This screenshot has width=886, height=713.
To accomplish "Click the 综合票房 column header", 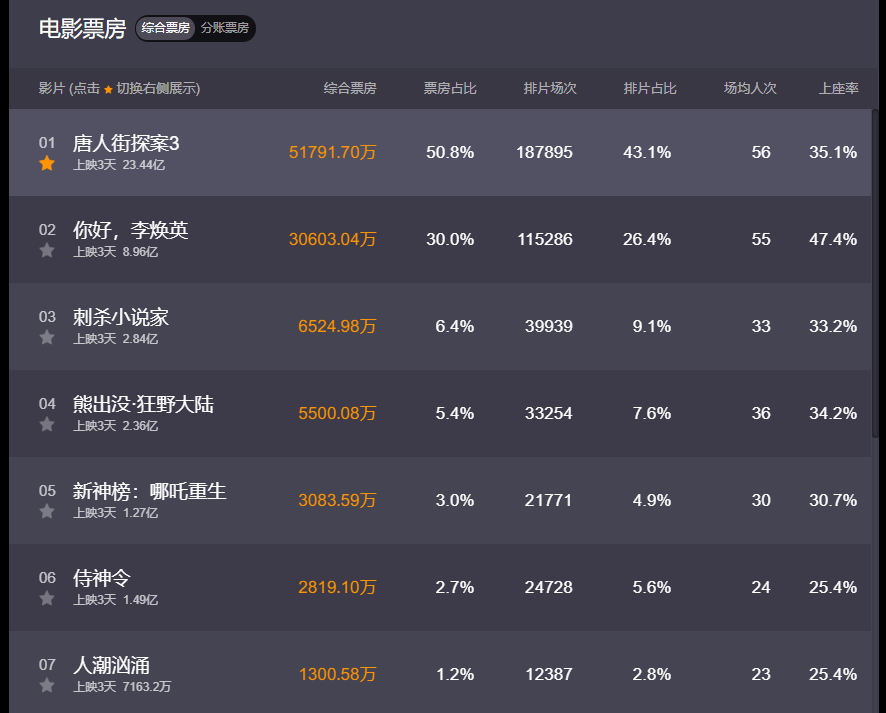I will click(350, 88).
